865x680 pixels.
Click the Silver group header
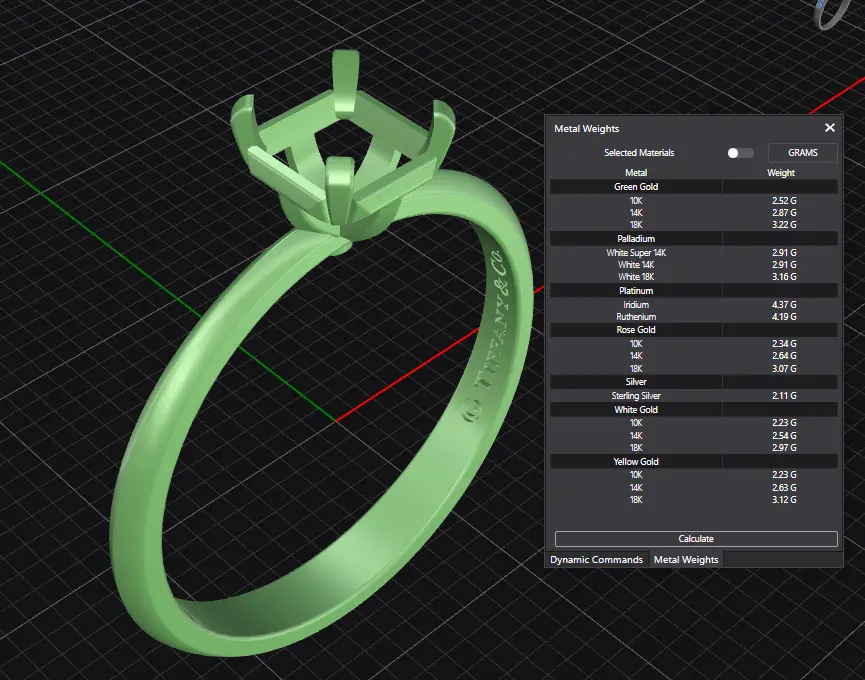coord(693,382)
